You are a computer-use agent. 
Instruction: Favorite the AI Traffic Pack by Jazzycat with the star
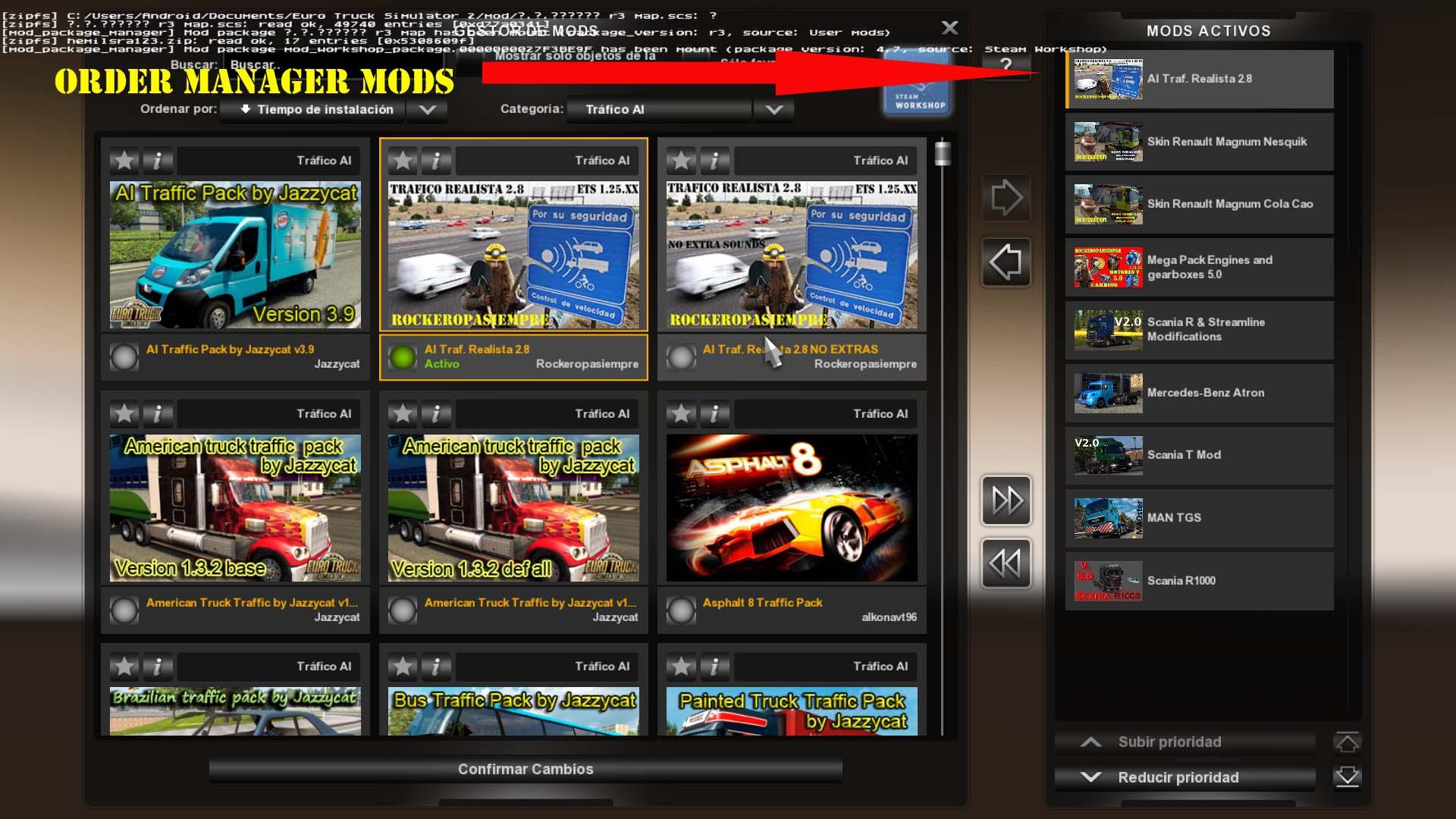(124, 161)
